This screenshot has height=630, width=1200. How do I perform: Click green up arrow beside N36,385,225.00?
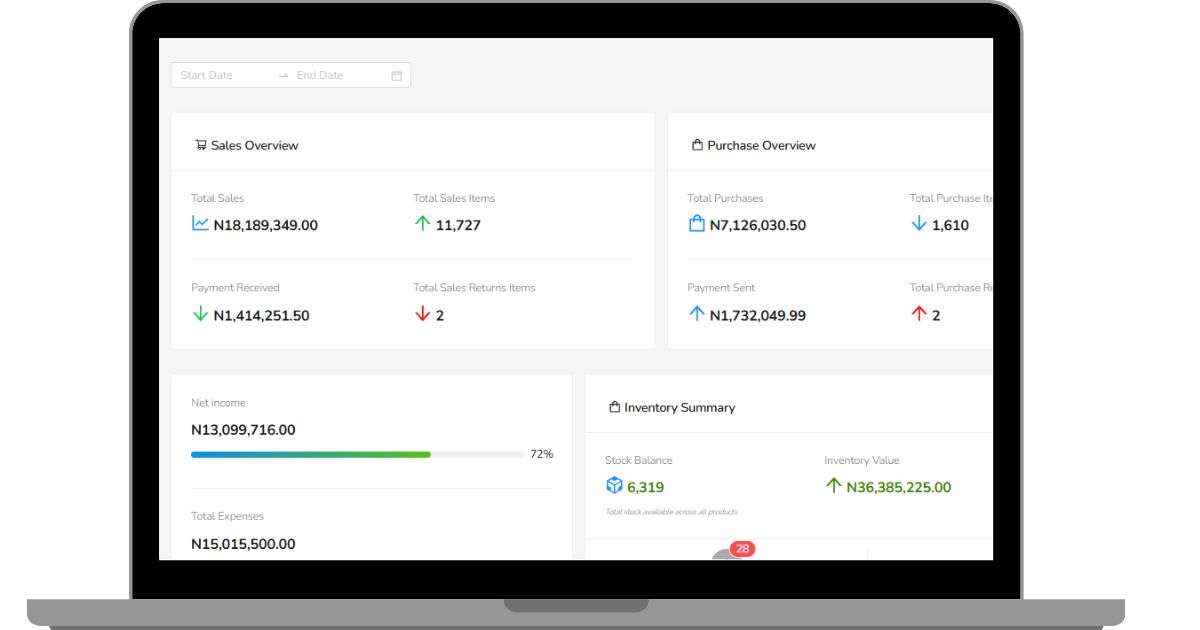click(834, 486)
